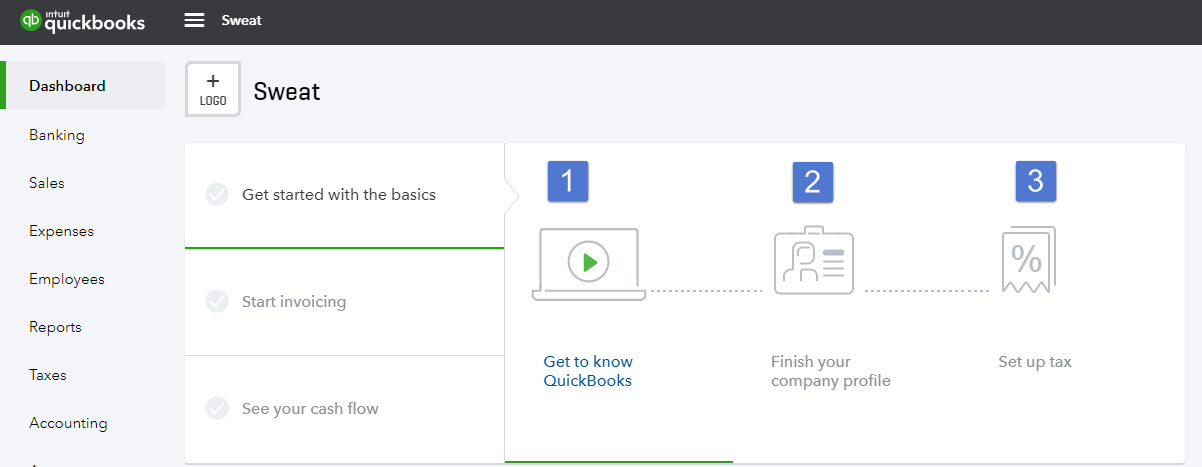Select the Start invoicing tab

click(345, 302)
